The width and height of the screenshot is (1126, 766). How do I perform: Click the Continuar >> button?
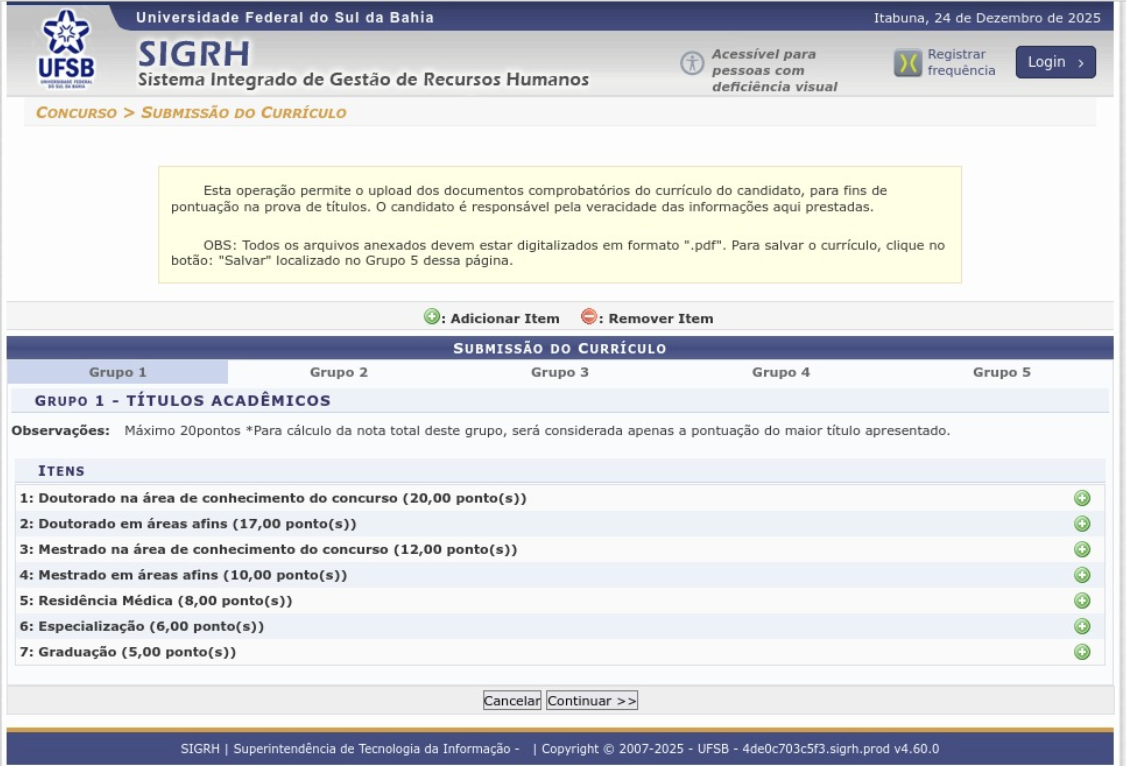592,701
